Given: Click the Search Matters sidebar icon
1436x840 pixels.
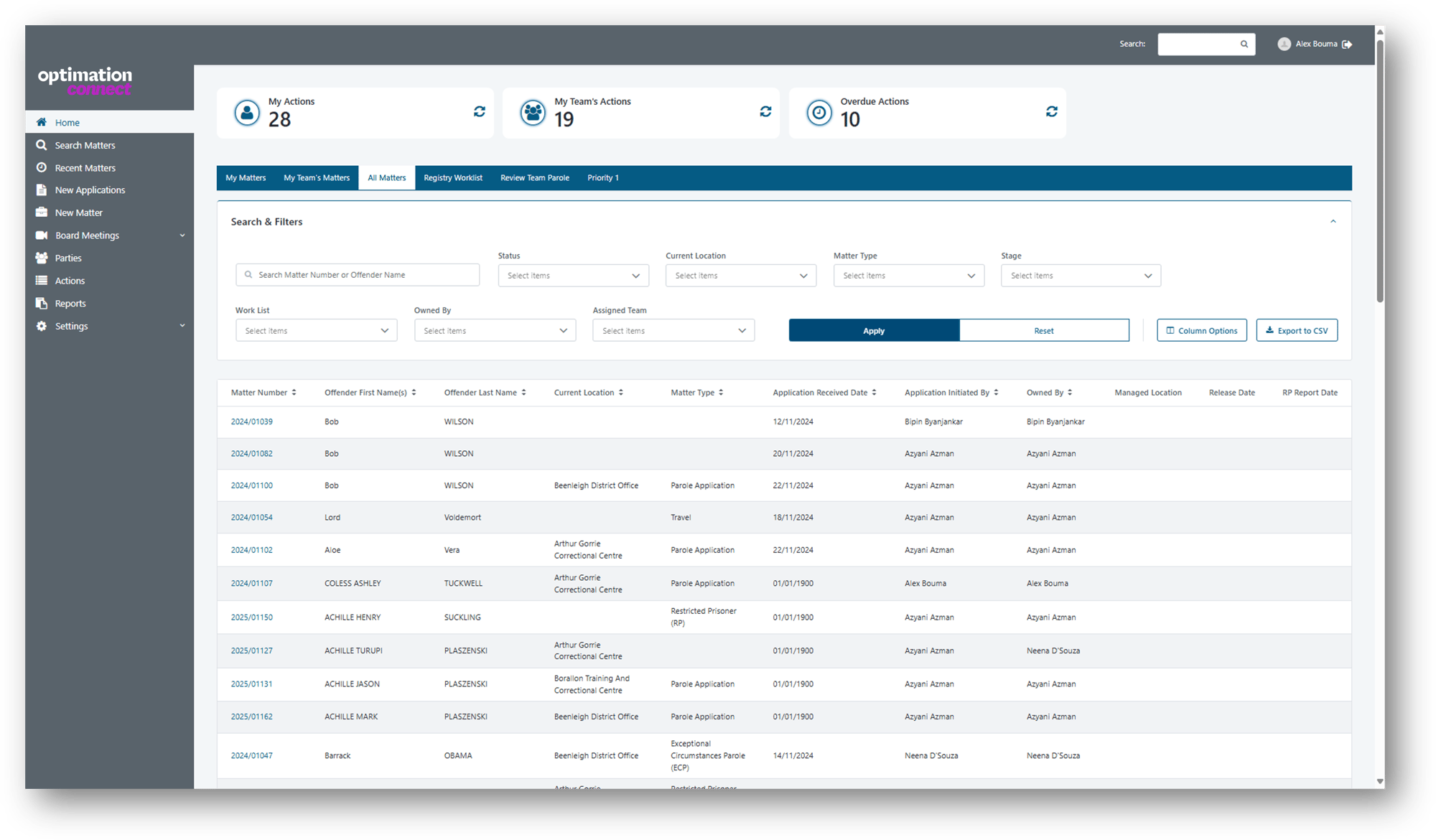Looking at the screenshot, I should [42, 144].
